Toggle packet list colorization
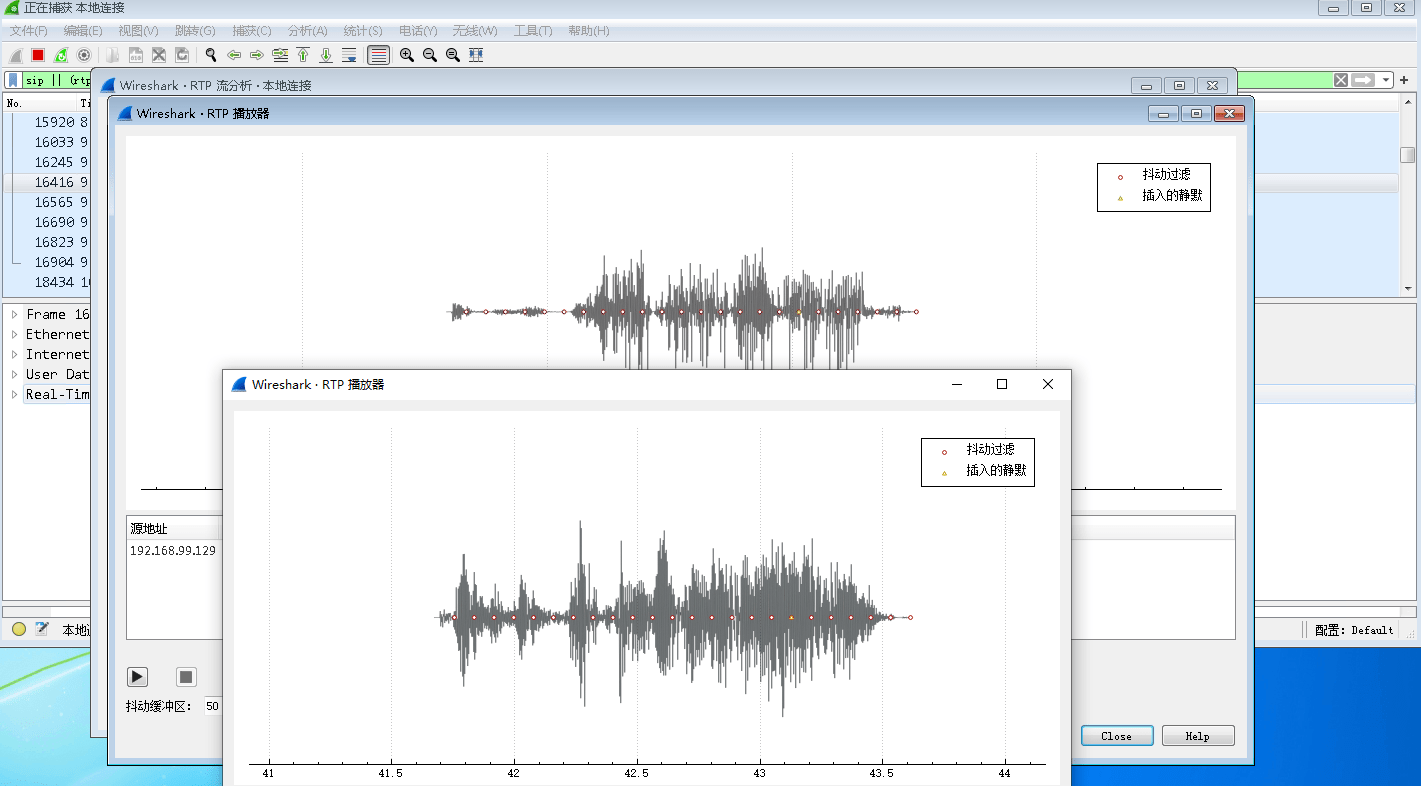Image resolution: width=1421 pixels, height=786 pixels. click(378, 55)
